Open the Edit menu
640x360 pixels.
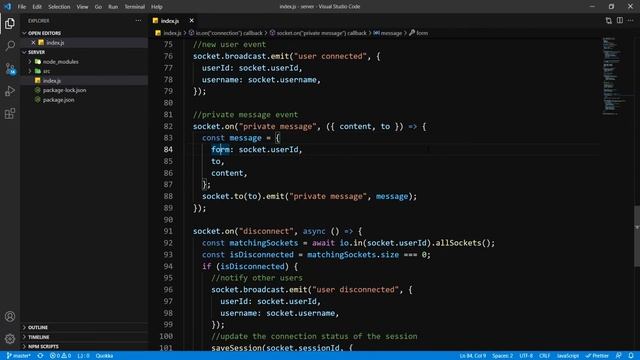coord(37,7)
